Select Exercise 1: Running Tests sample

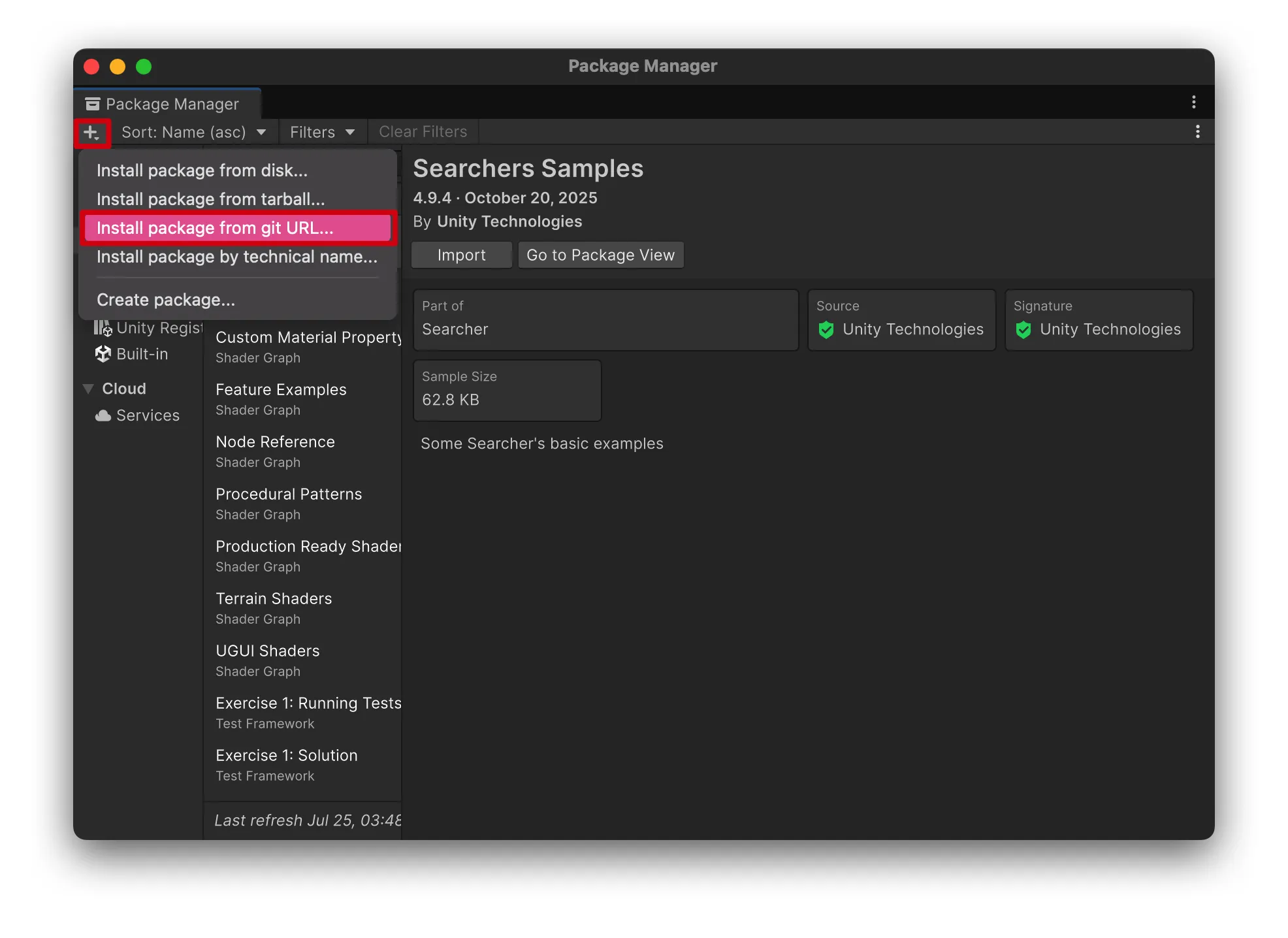pos(303,713)
